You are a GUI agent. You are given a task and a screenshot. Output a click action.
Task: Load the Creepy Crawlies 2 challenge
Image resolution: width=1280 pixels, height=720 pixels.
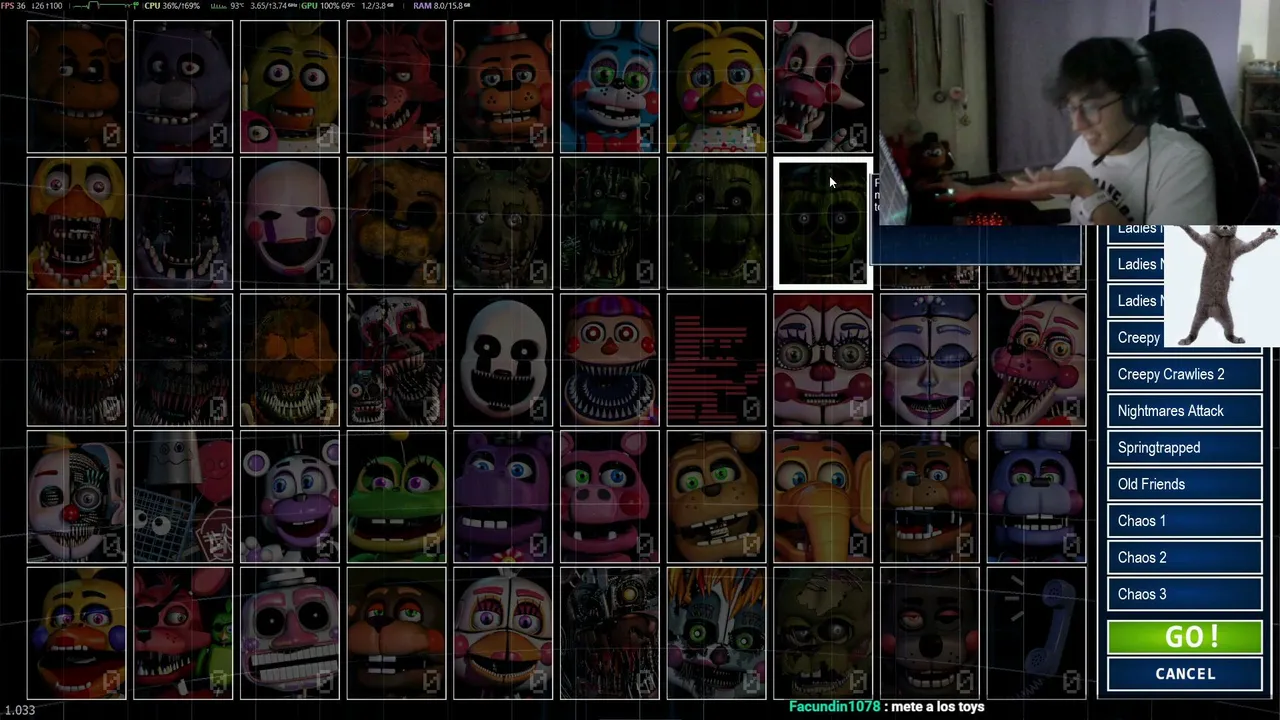coord(1185,374)
